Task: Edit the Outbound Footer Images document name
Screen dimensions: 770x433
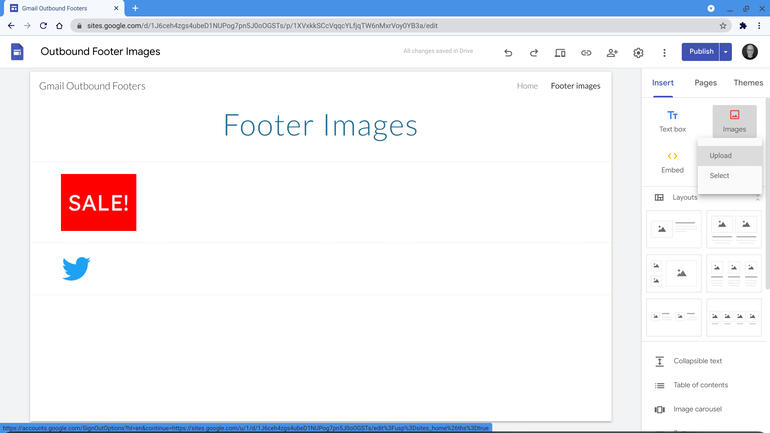Action: tap(100, 52)
